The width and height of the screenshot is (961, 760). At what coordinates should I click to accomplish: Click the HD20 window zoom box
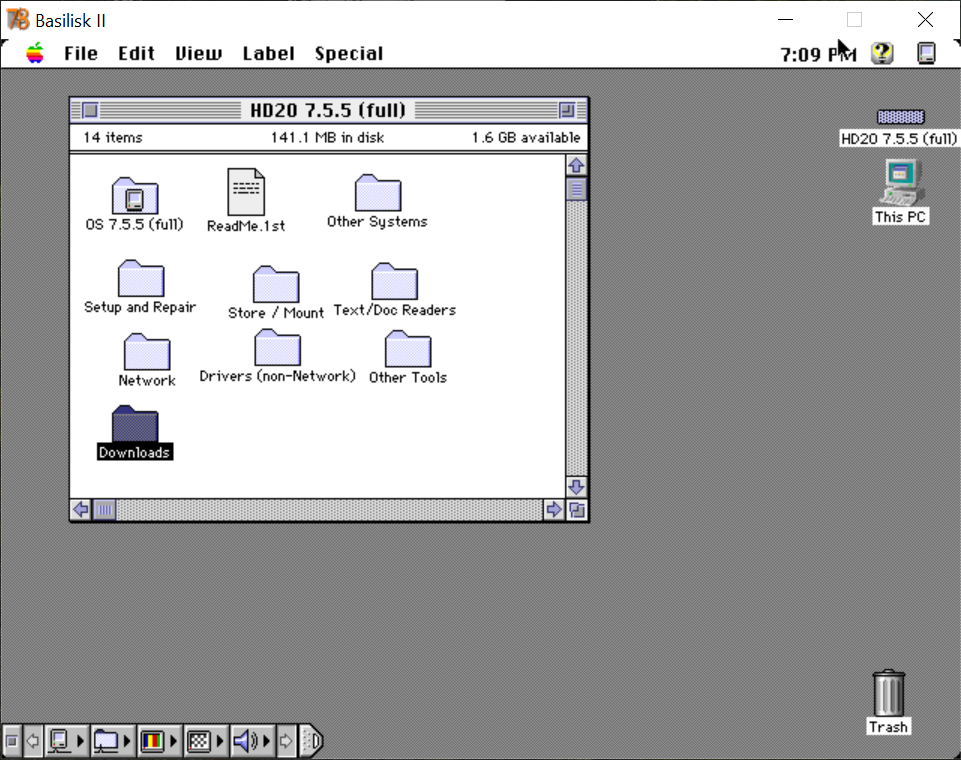click(x=567, y=110)
